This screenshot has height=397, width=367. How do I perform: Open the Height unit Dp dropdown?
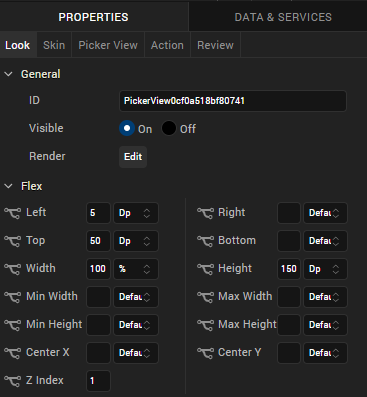point(325,269)
